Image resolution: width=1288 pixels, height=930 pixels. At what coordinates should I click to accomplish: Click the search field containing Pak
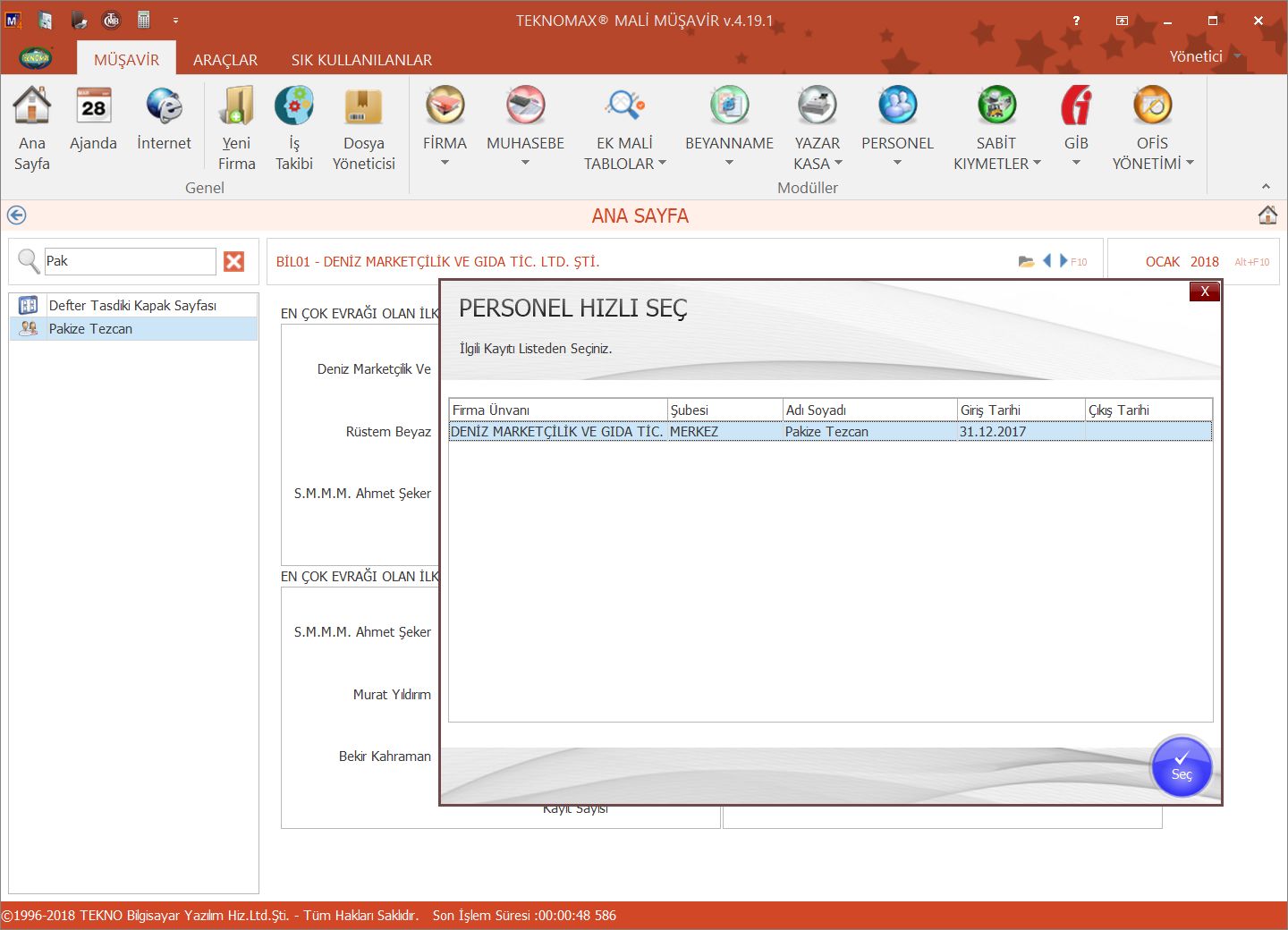130,261
